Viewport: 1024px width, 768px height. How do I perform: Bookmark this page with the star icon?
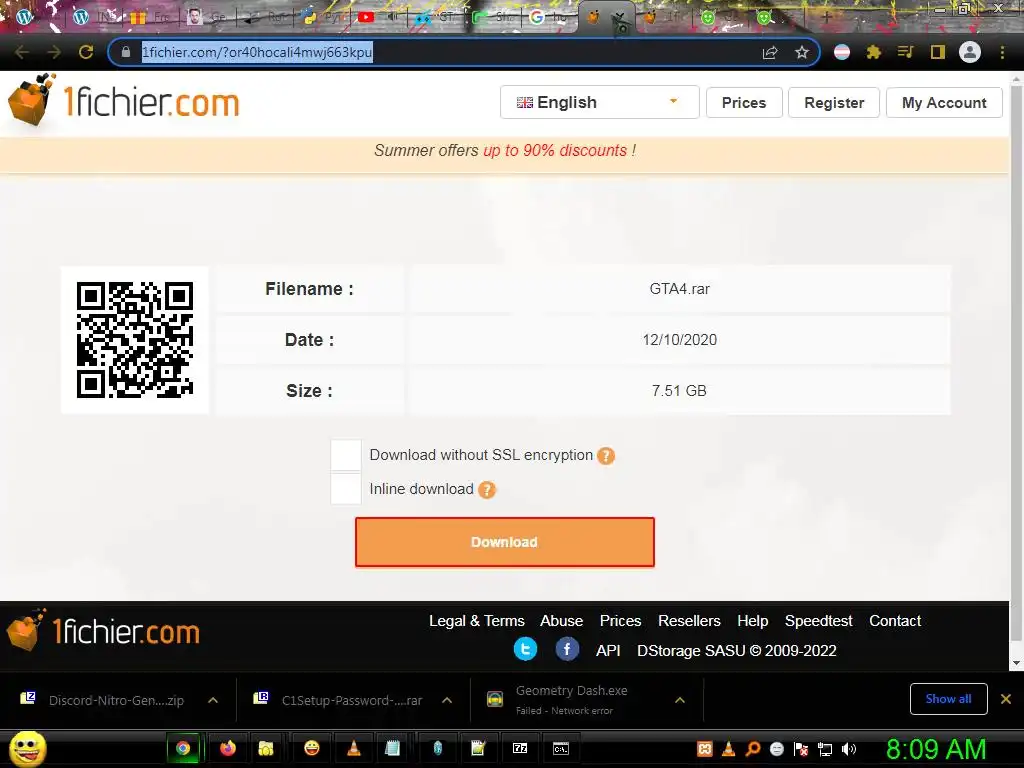[802, 52]
